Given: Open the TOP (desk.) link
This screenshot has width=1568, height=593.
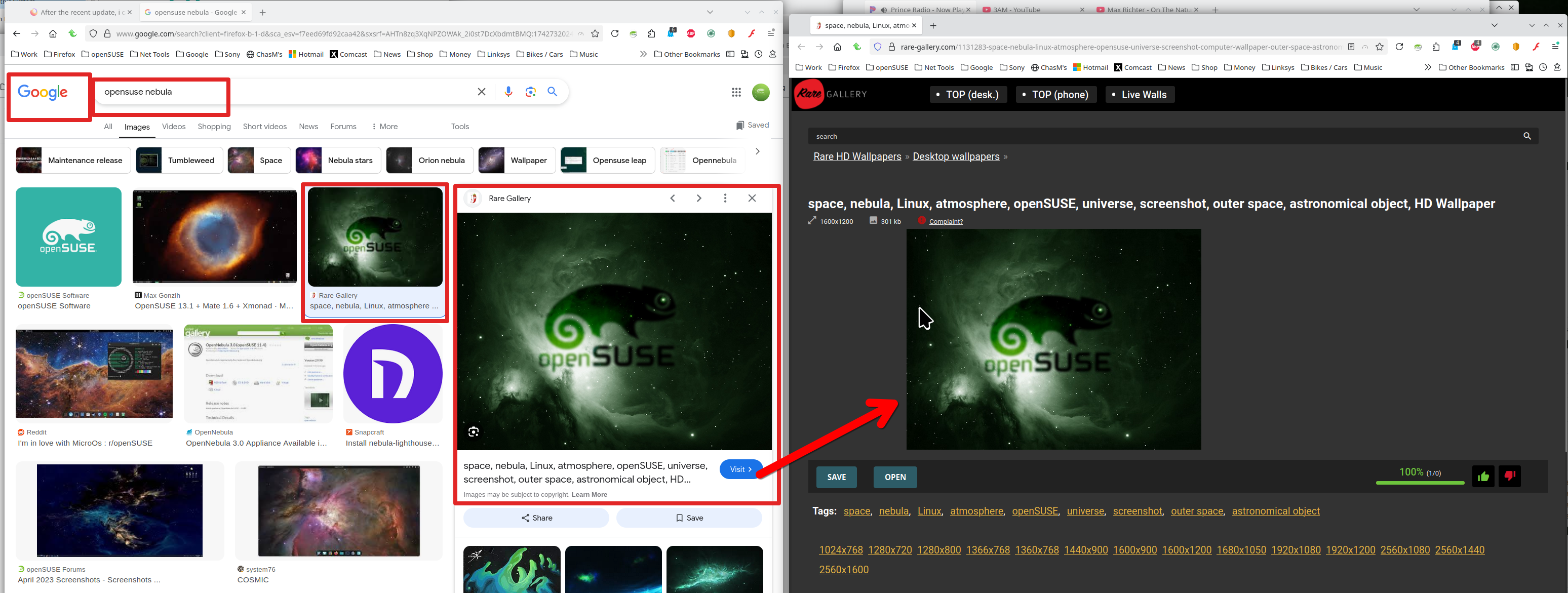Looking at the screenshot, I should (972, 94).
